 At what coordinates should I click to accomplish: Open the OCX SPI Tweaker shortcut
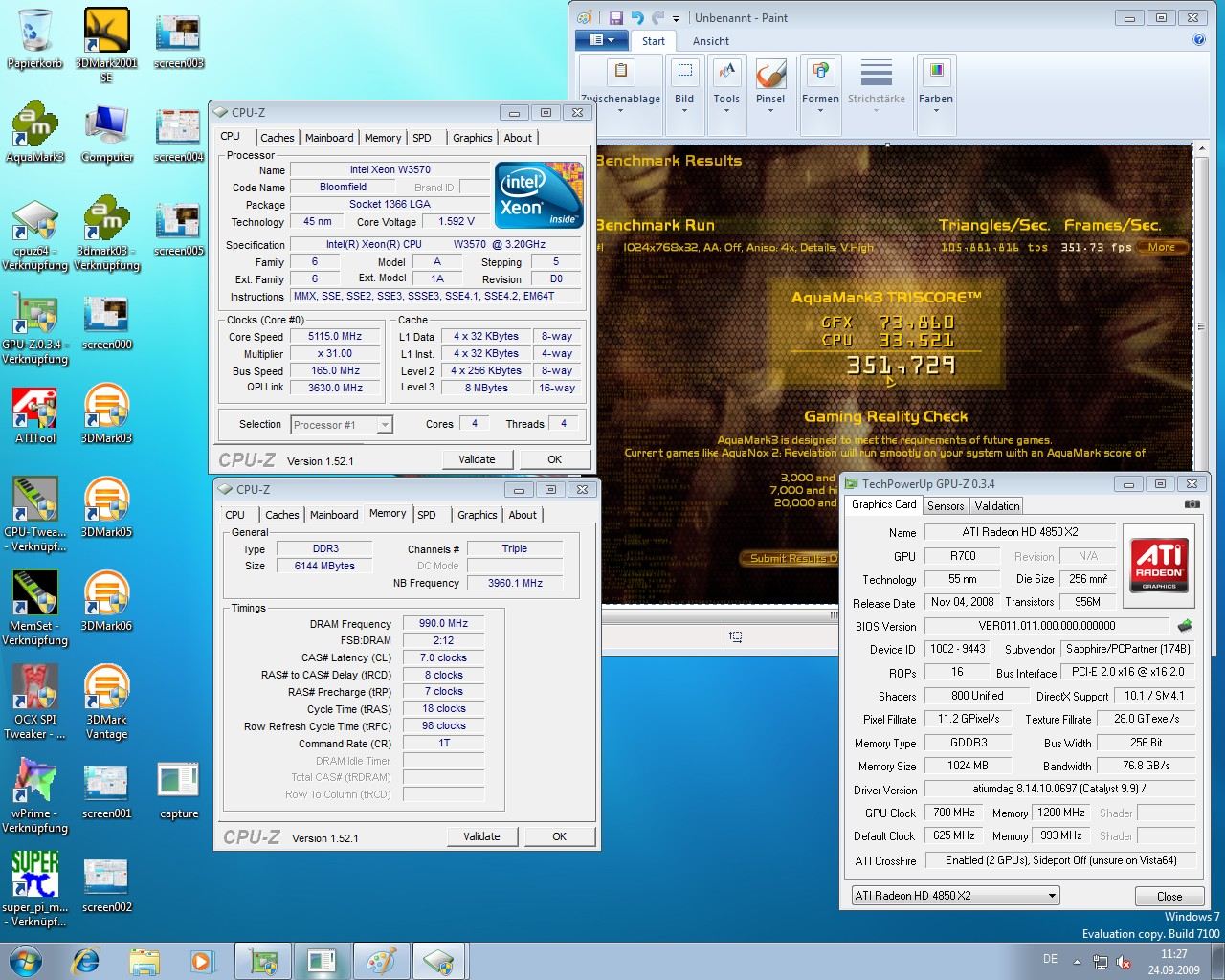coord(34,702)
